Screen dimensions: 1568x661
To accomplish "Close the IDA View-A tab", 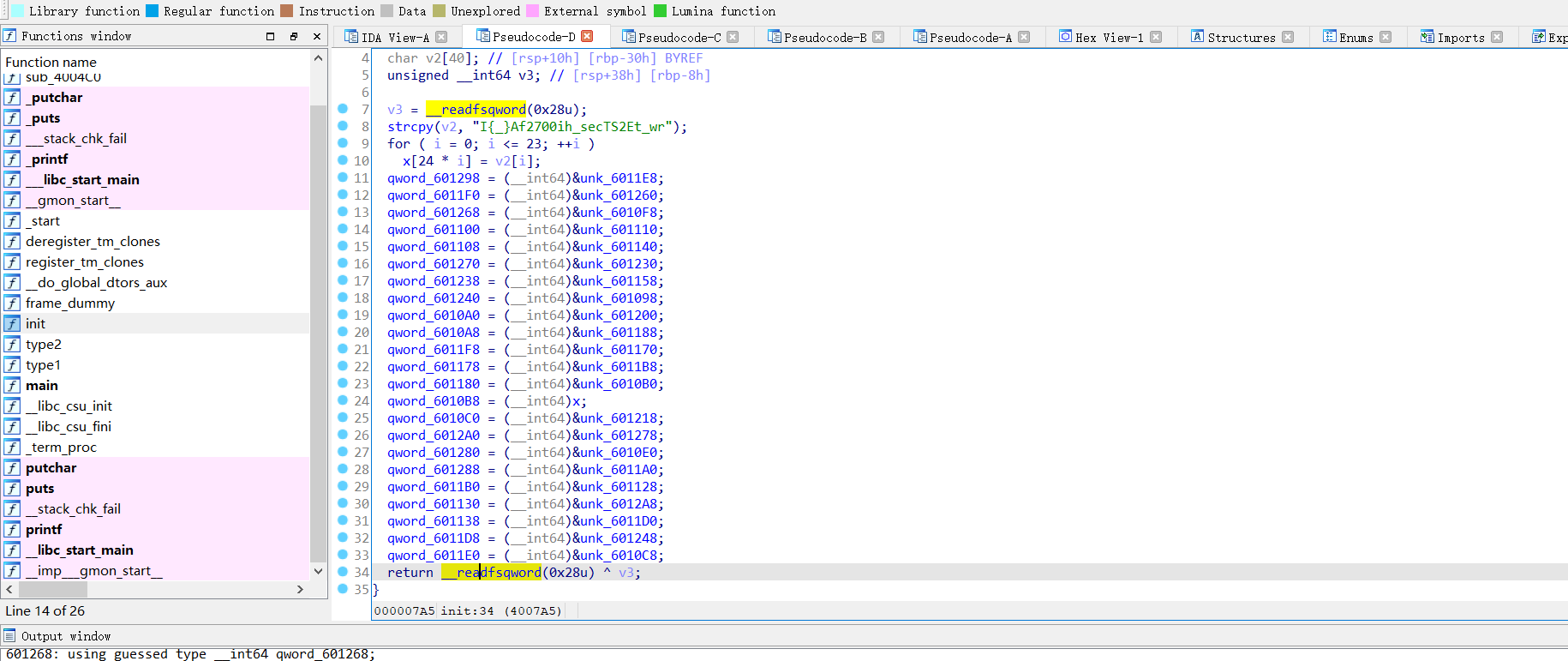I will click(441, 37).
